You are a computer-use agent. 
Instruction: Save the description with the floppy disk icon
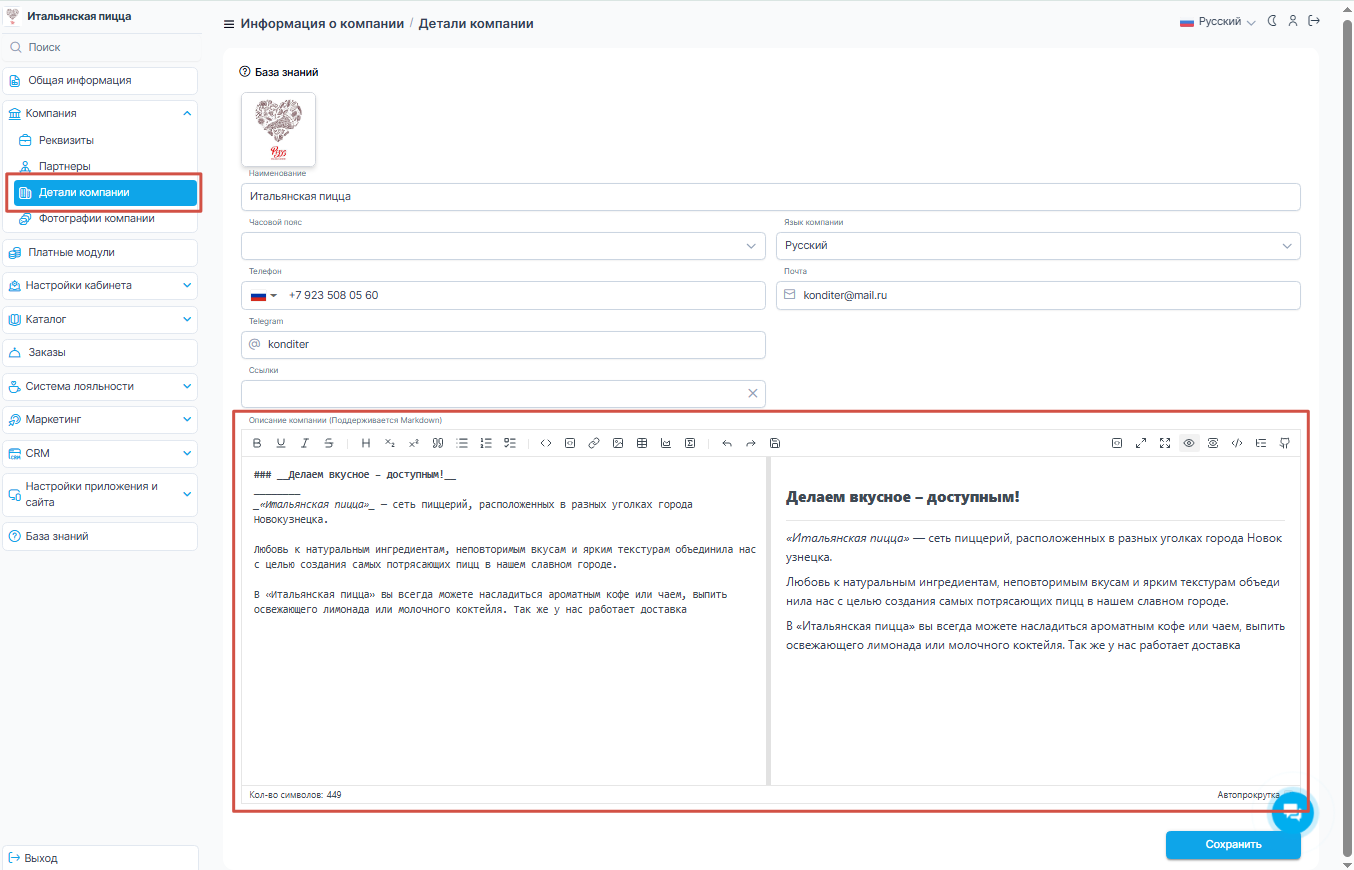click(775, 443)
